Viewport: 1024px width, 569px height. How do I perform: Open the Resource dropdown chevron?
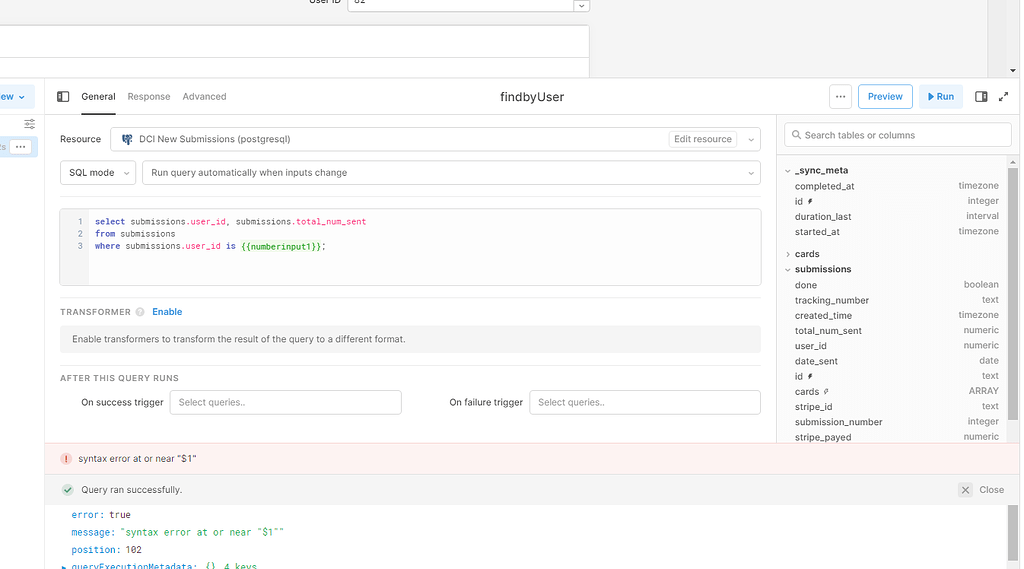751,139
